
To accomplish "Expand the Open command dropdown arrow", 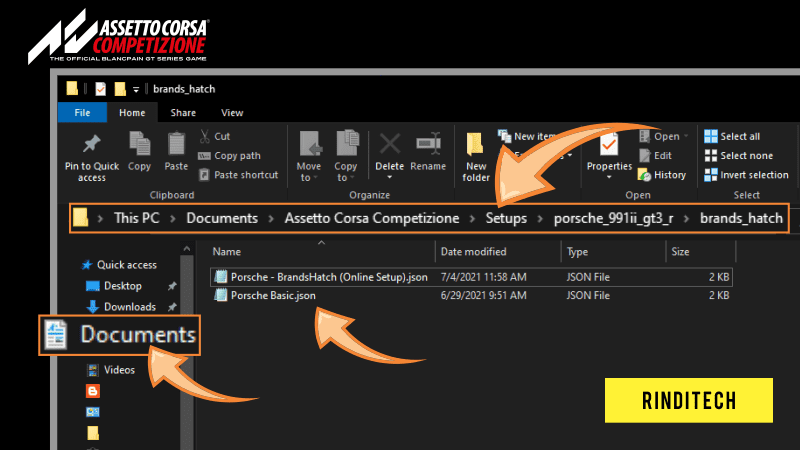I will 686,136.
